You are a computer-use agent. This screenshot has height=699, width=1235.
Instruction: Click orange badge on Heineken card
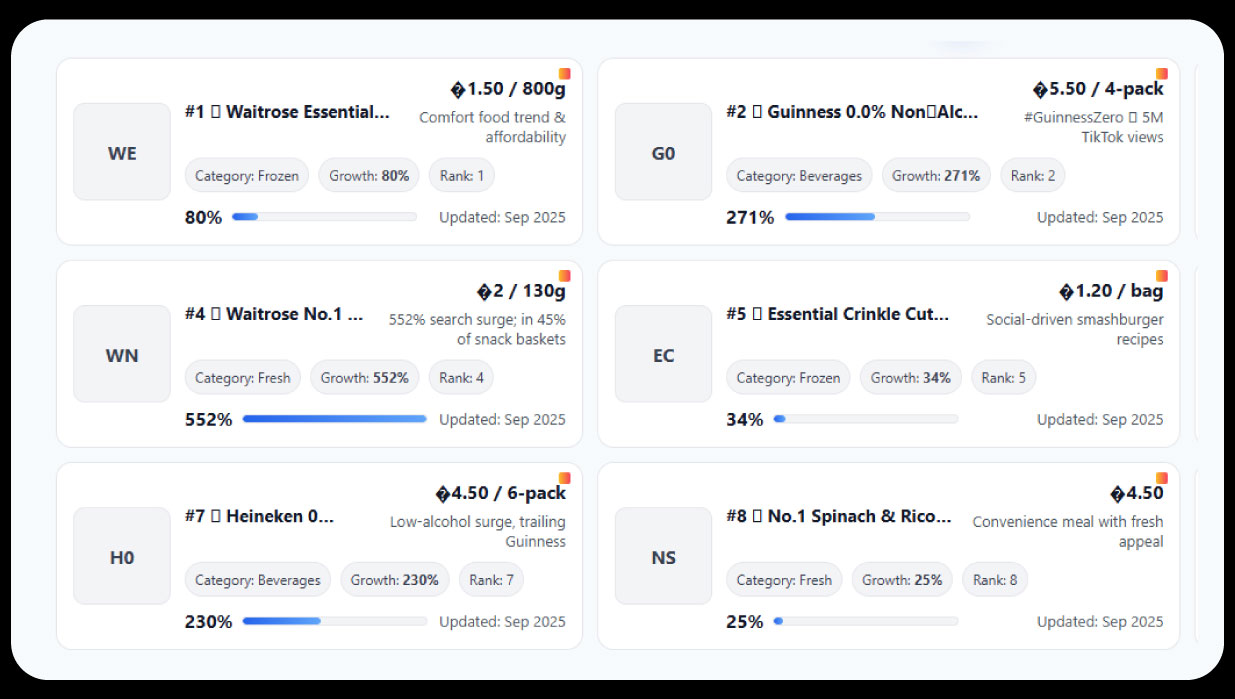565,478
